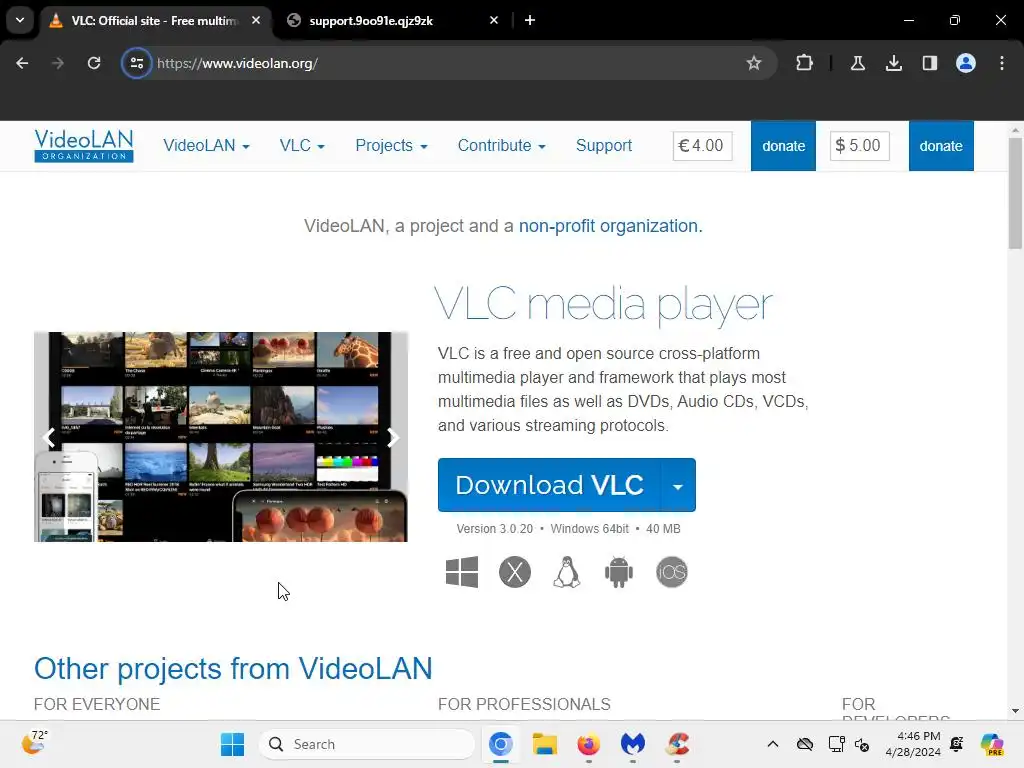The height and width of the screenshot is (768, 1024).
Task: Expand the Projects navigation dropdown
Action: click(x=391, y=146)
